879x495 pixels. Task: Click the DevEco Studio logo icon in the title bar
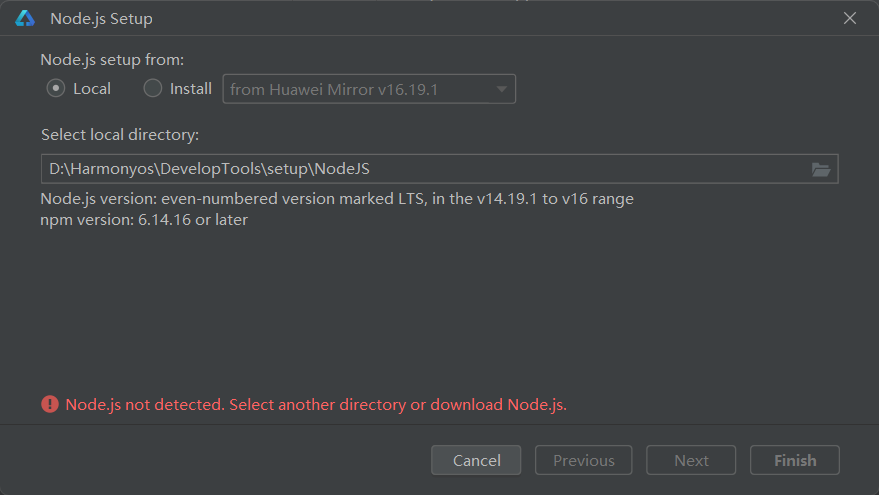(x=25, y=18)
